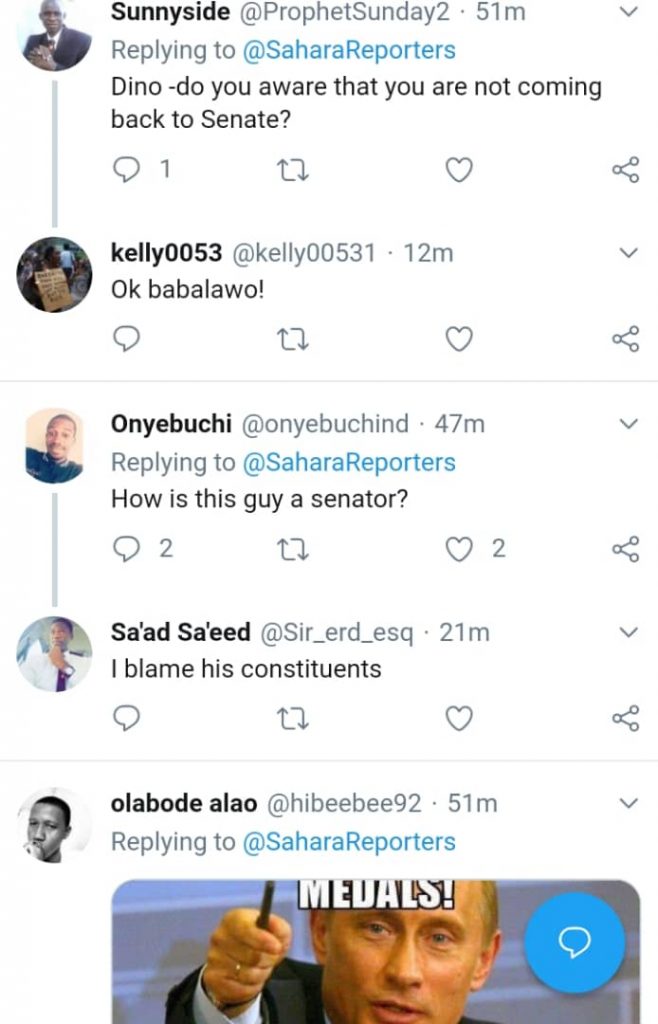Reply to Onyebuchi's senator tweet
This screenshot has height=1024, width=658.
(x=127, y=548)
